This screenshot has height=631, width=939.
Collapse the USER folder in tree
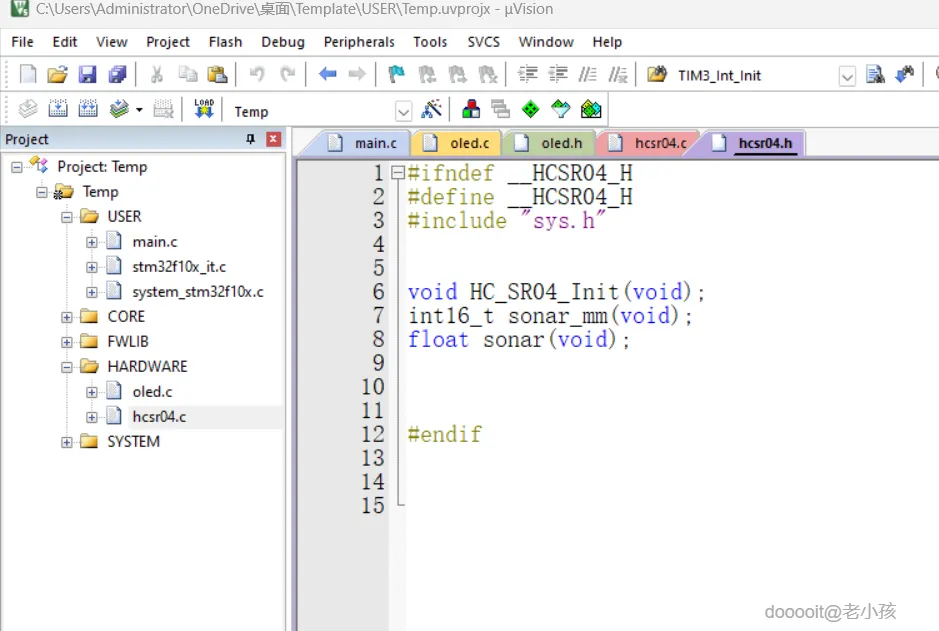pyautogui.click(x=67, y=217)
